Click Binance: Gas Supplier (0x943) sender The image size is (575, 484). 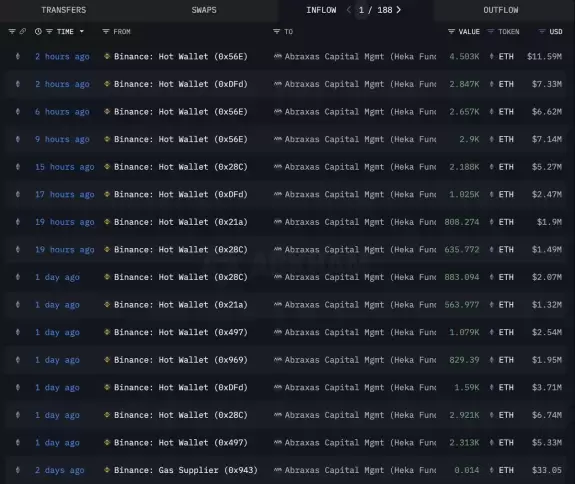pyautogui.click(x=186, y=470)
